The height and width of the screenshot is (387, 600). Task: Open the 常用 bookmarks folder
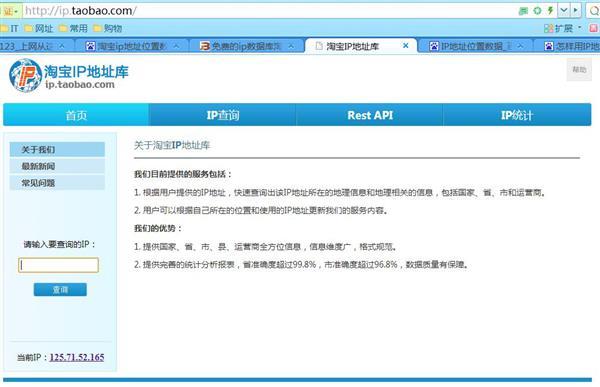tap(73, 28)
